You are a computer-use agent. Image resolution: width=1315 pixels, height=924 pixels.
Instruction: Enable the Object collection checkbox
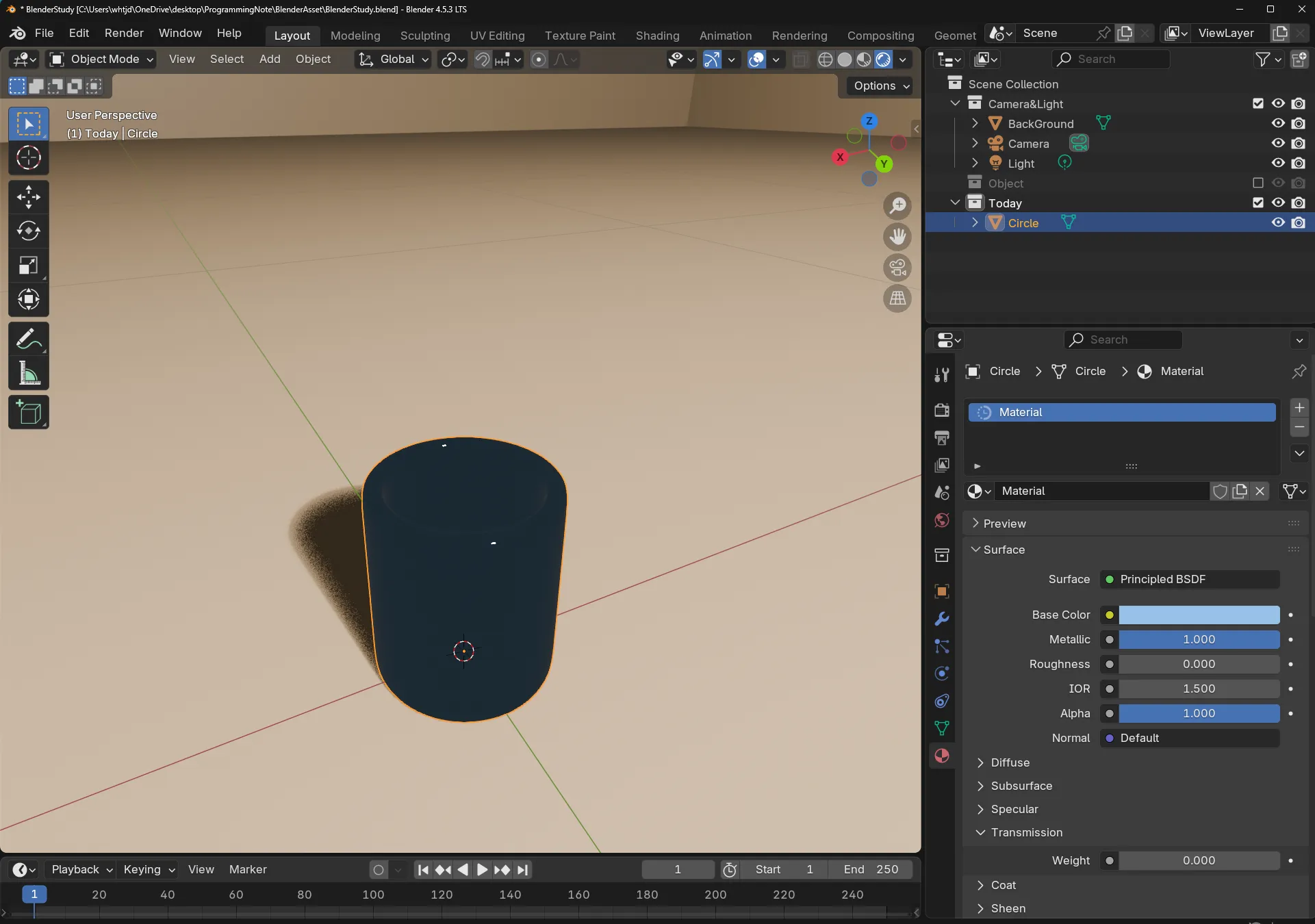click(1258, 183)
